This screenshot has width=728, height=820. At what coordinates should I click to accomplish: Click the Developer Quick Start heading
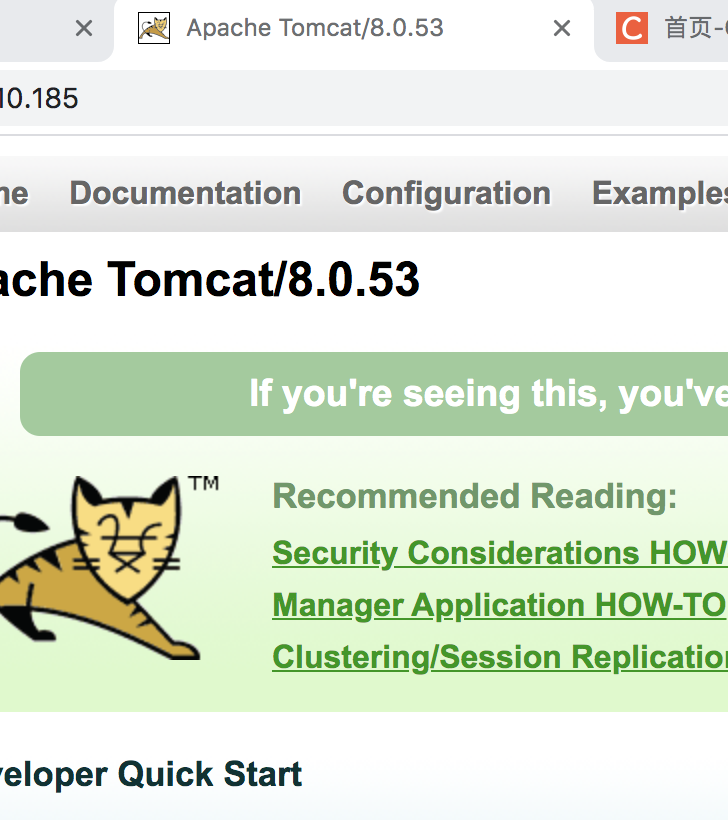click(x=151, y=774)
